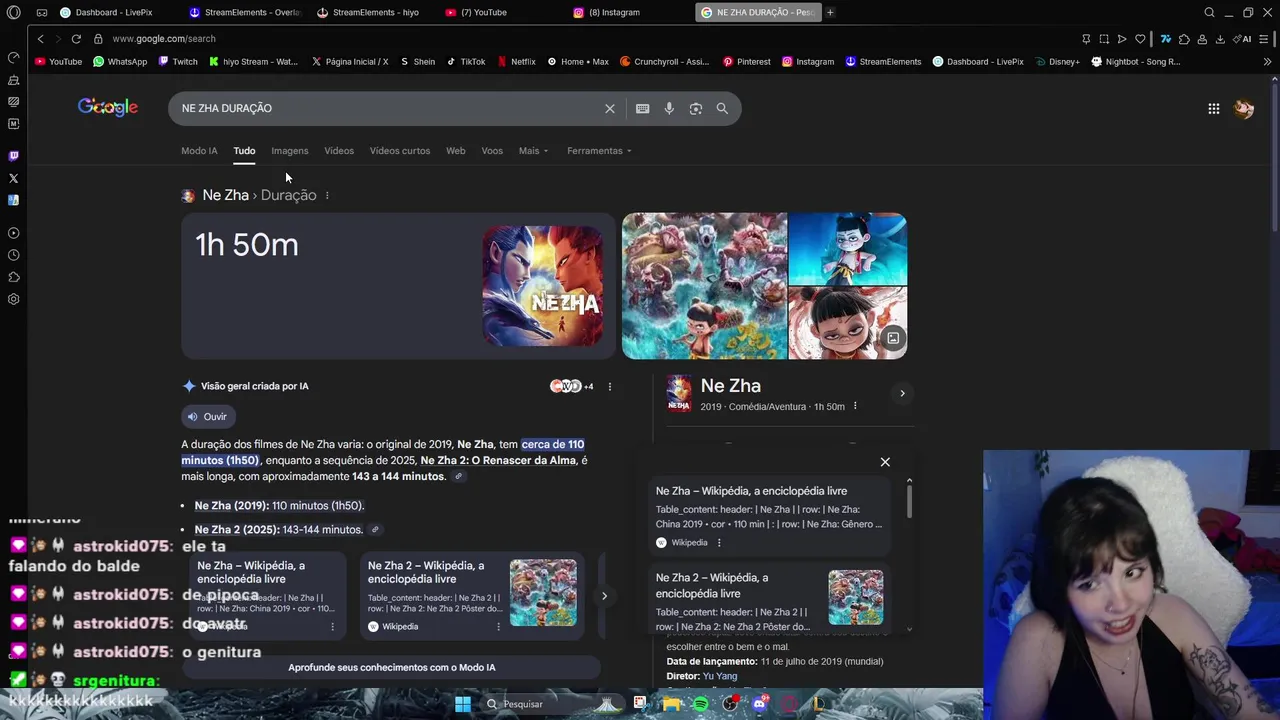Screen dimensions: 1280x720
Task: Copy link after the Ne Zha 2 bullet
Action: pos(375,529)
